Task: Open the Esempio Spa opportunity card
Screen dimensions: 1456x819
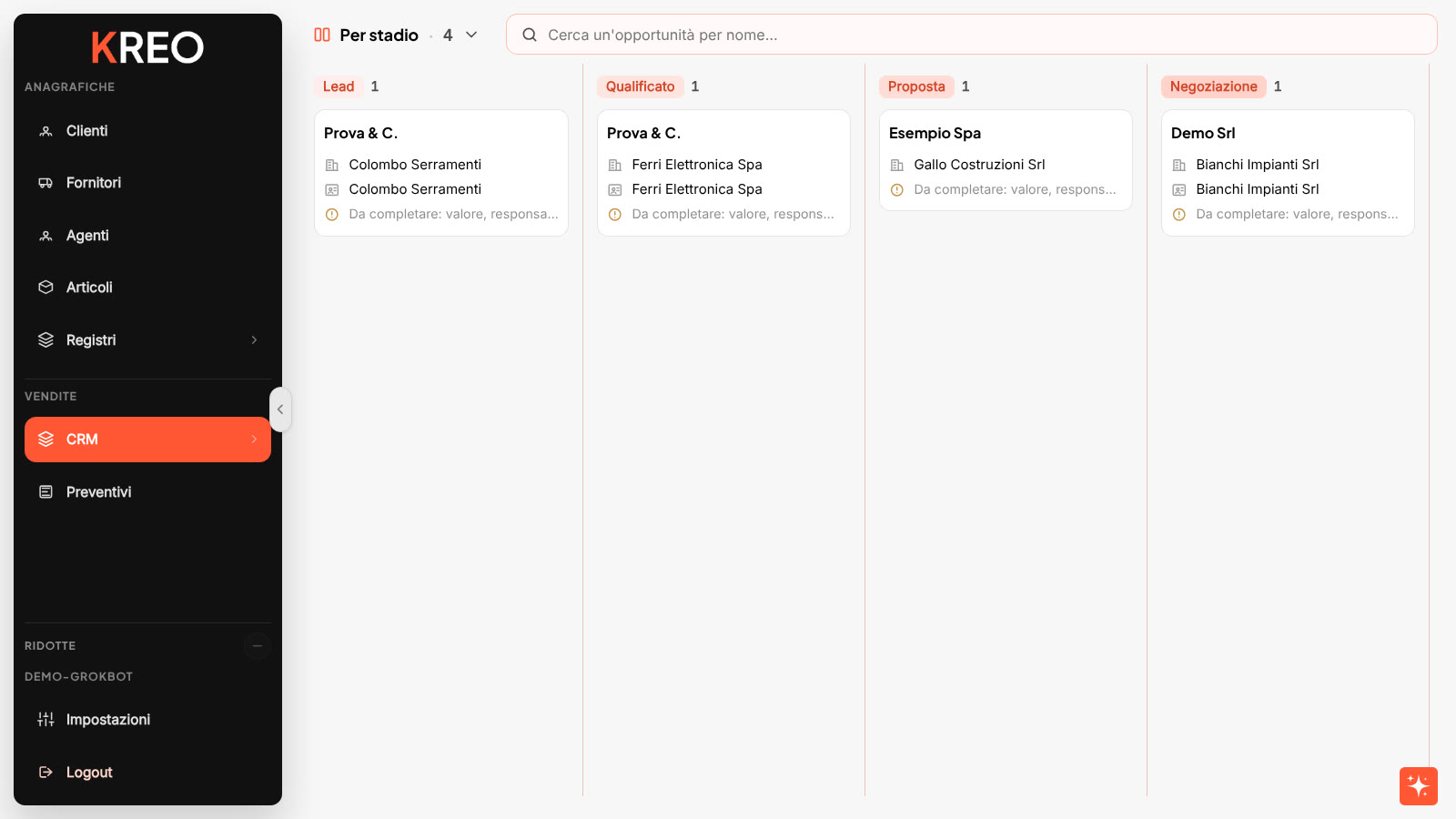Action: pos(1006,160)
